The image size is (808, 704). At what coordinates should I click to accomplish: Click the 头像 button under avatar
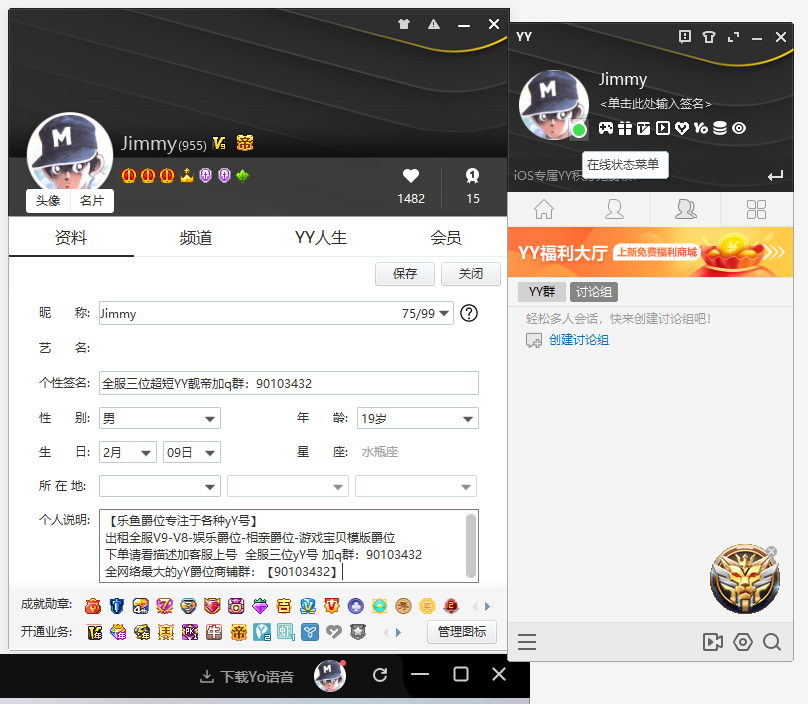pyautogui.click(x=48, y=200)
